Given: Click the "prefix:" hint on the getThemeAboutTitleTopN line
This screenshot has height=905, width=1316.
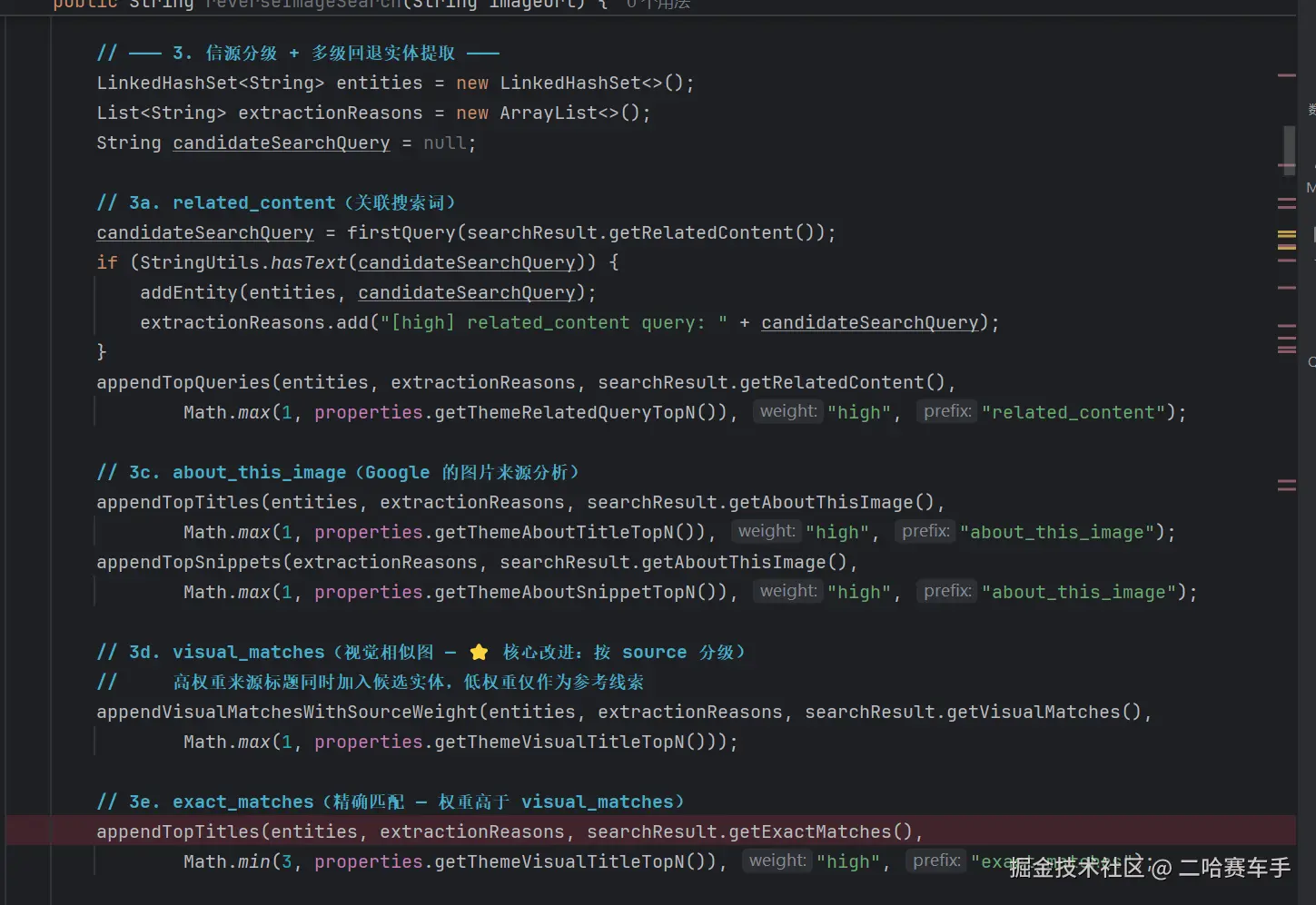Looking at the screenshot, I should 925,531.
